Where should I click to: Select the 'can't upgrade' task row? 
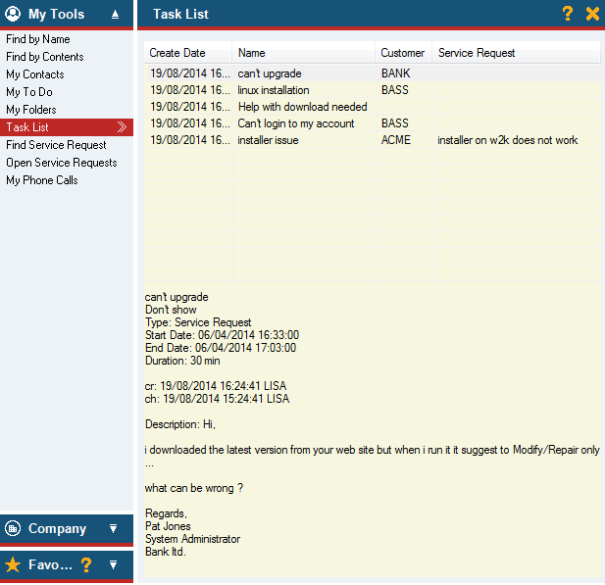(x=372, y=73)
